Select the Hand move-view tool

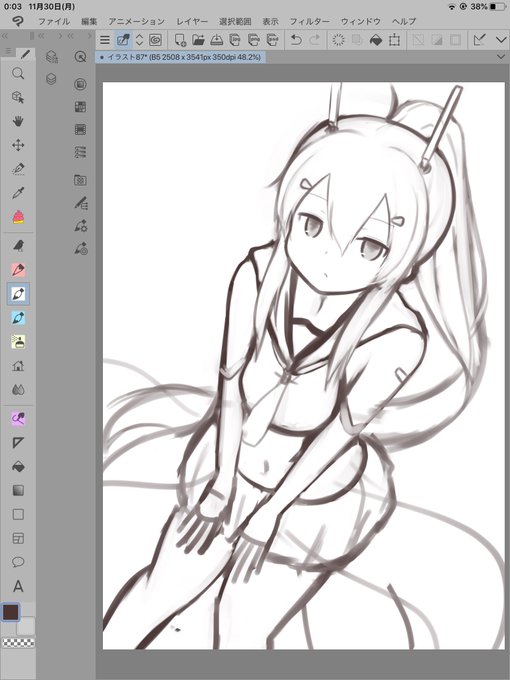pos(18,121)
